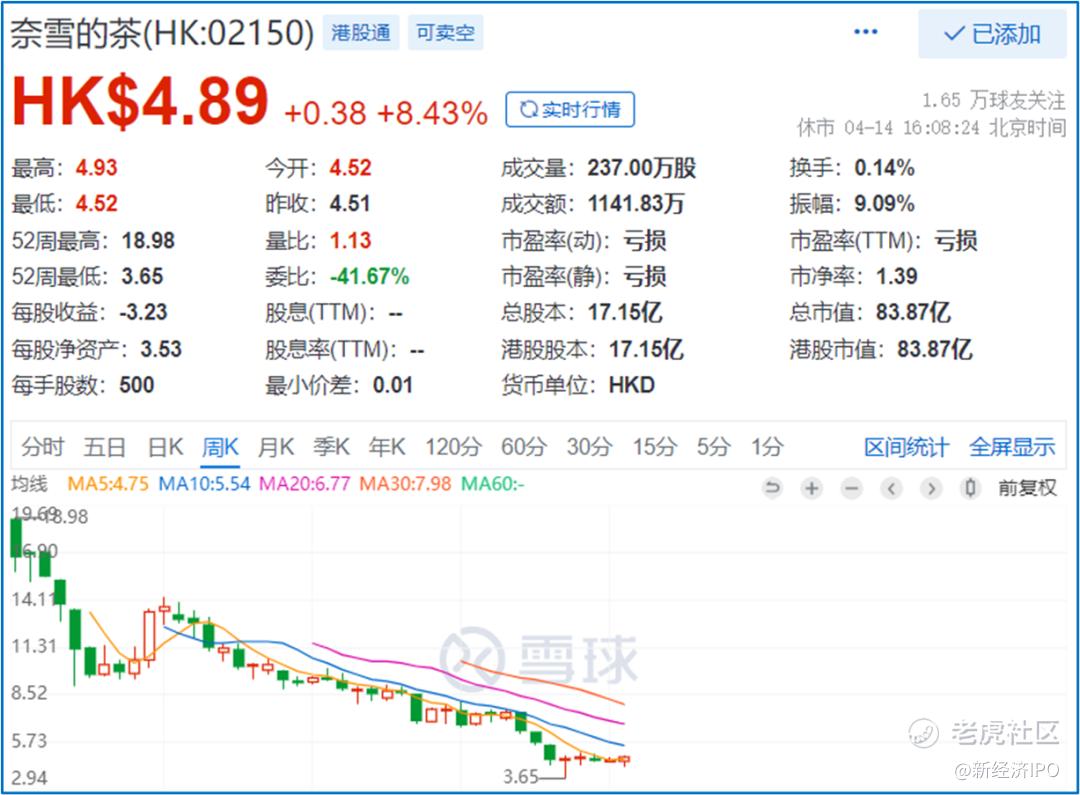The width and height of the screenshot is (1080, 795).
Task: Open the 120分 interval tab
Action: click(x=453, y=447)
